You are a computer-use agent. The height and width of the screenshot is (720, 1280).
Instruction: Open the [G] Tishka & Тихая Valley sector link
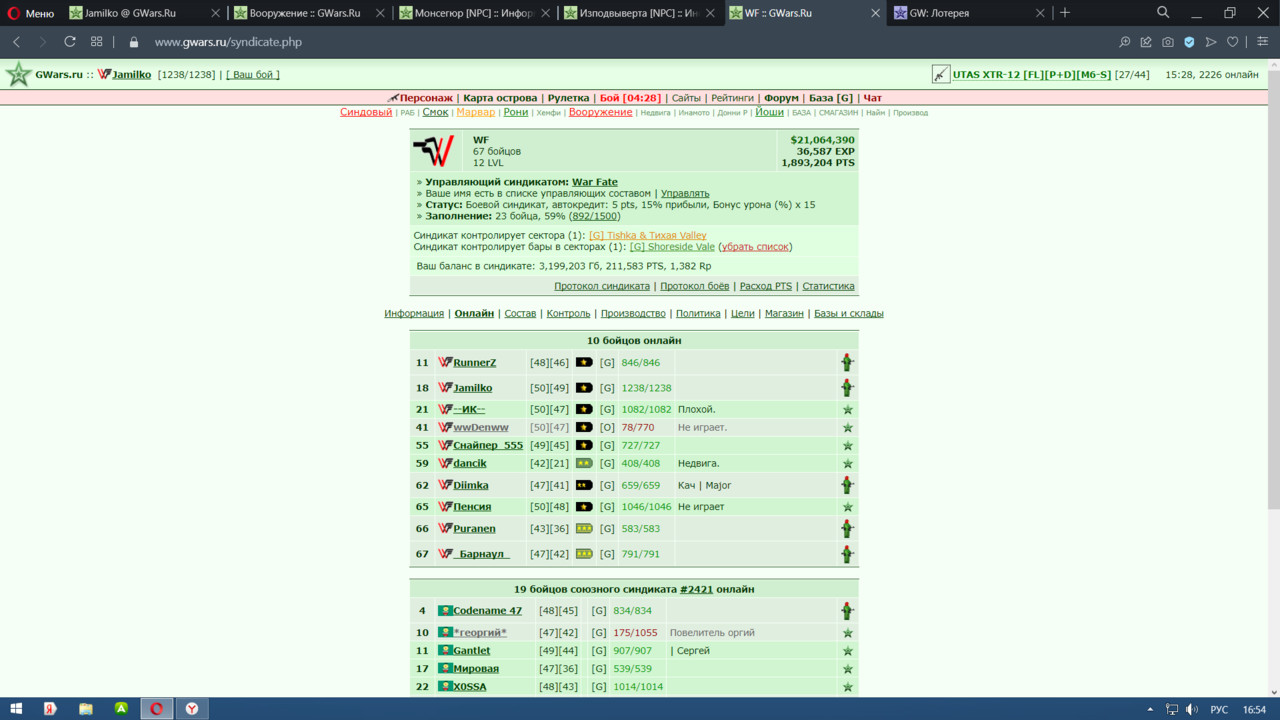(x=648, y=236)
